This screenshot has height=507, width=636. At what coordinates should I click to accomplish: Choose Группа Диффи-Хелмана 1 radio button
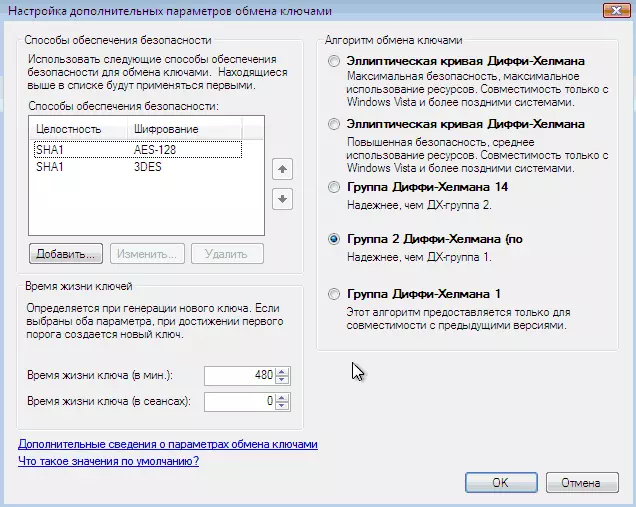pyautogui.click(x=334, y=294)
